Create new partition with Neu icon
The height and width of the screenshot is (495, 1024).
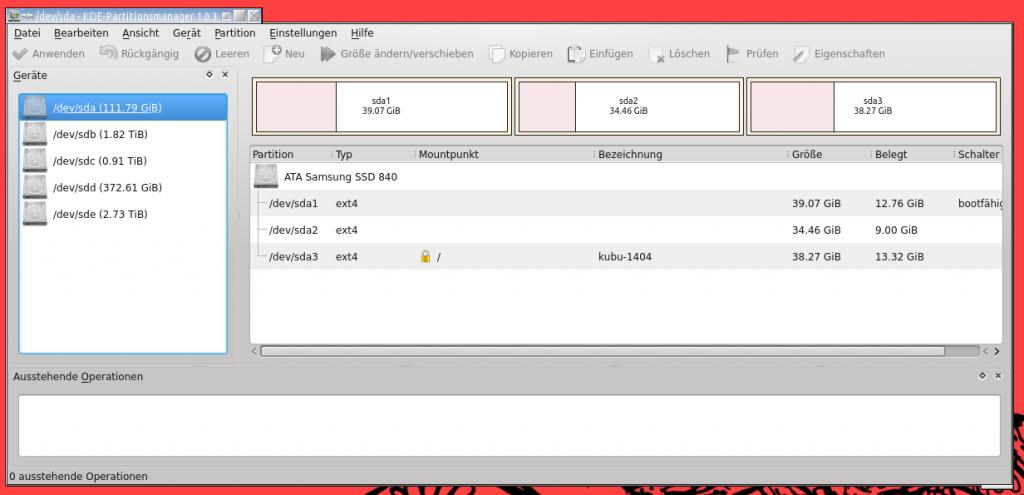tap(272, 54)
